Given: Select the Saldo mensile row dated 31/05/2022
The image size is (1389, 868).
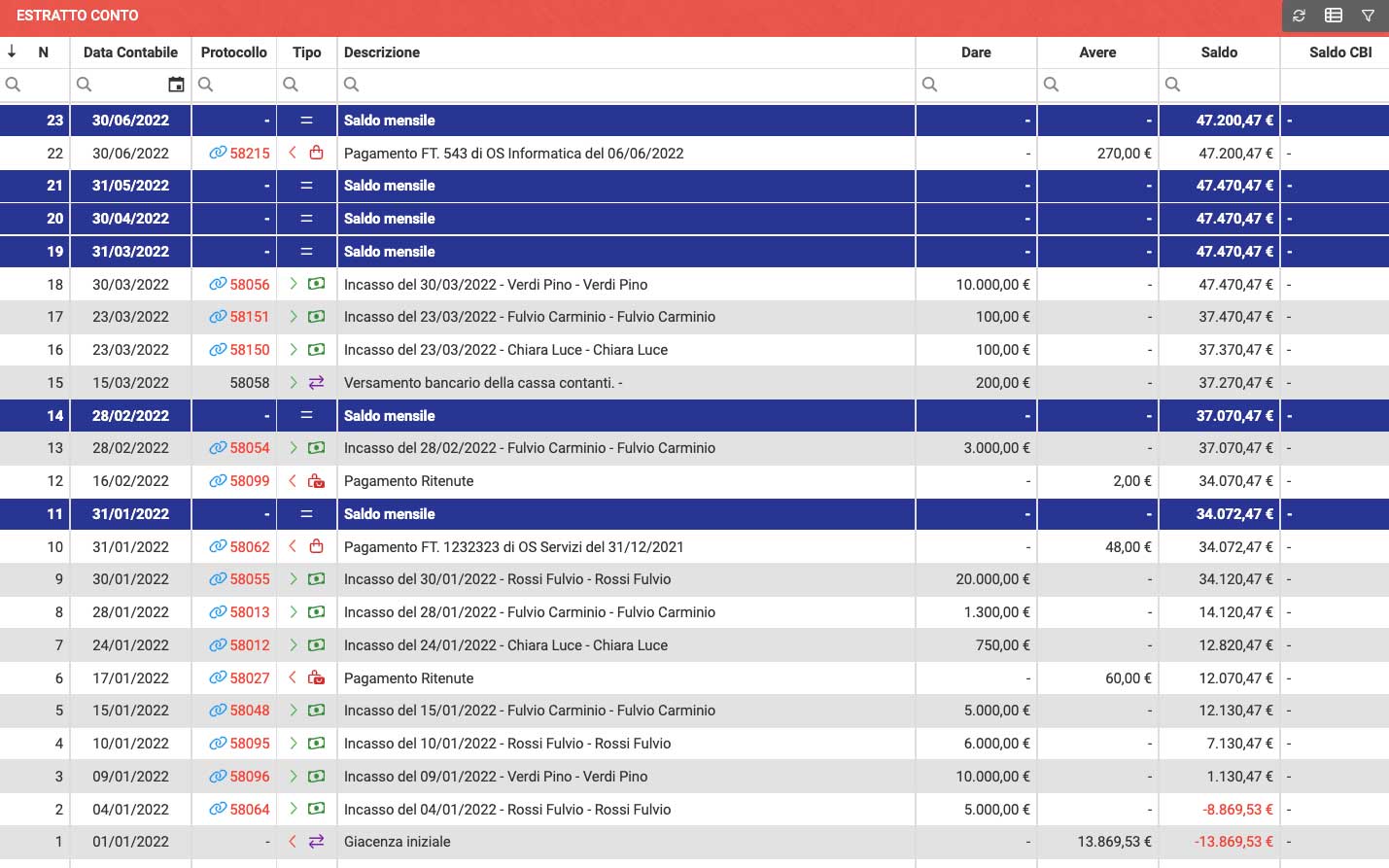Looking at the screenshot, I should (694, 186).
